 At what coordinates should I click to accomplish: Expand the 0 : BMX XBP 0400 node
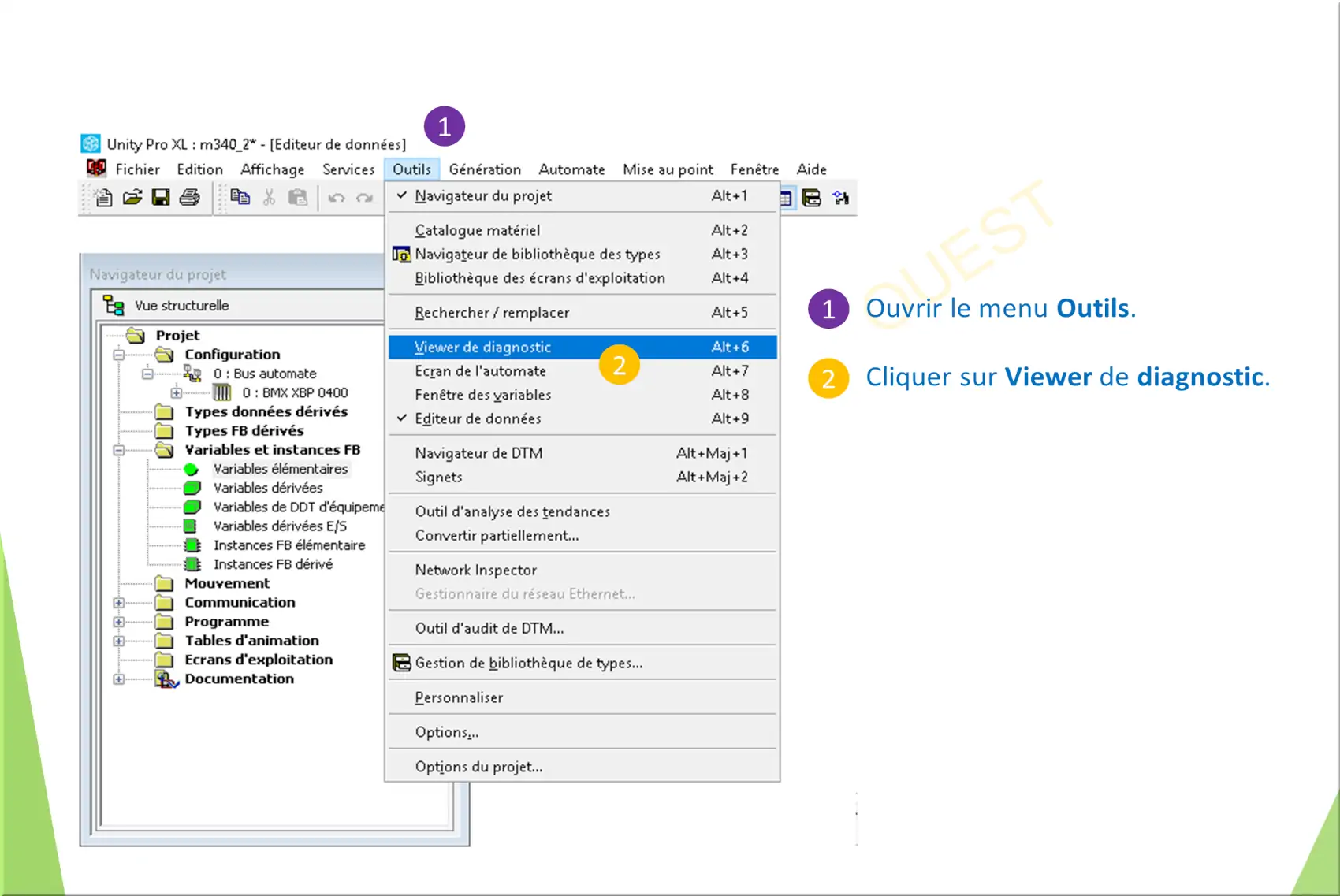point(177,392)
